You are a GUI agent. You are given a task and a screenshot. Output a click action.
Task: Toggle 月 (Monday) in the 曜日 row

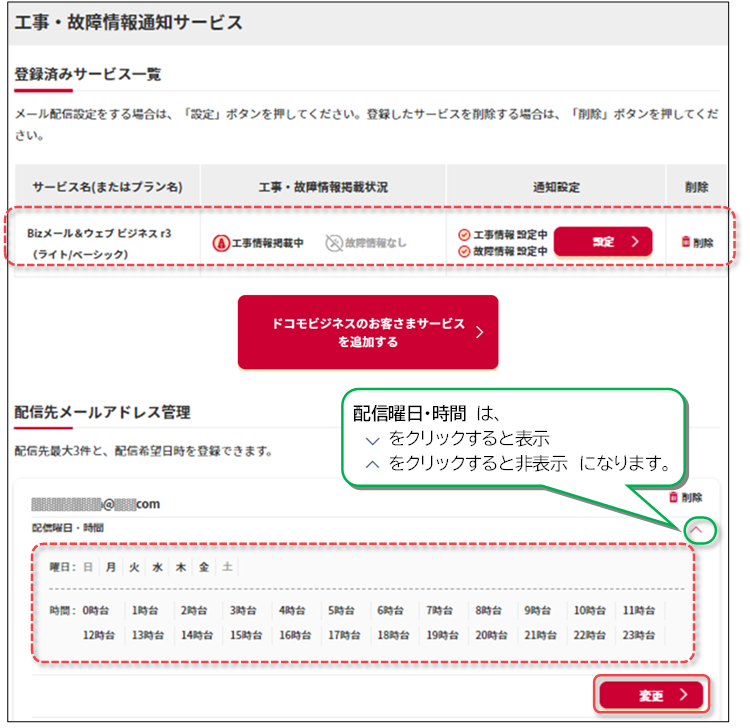111,567
